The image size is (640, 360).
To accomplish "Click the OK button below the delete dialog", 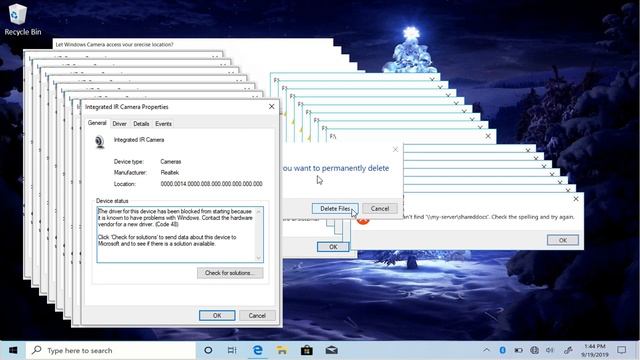I will pyautogui.click(x=333, y=247).
